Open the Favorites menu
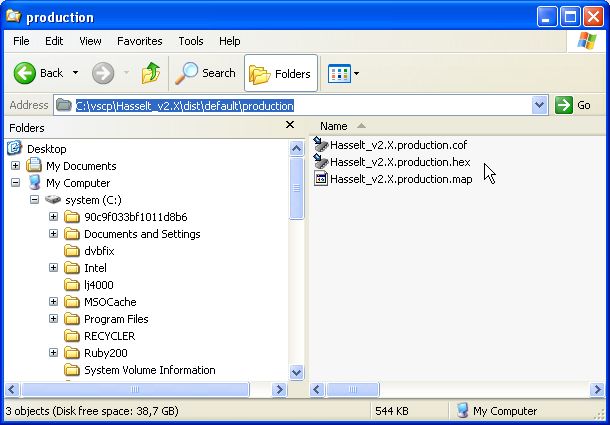The width and height of the screenshot is (610, 425). [x=139, y=41]
